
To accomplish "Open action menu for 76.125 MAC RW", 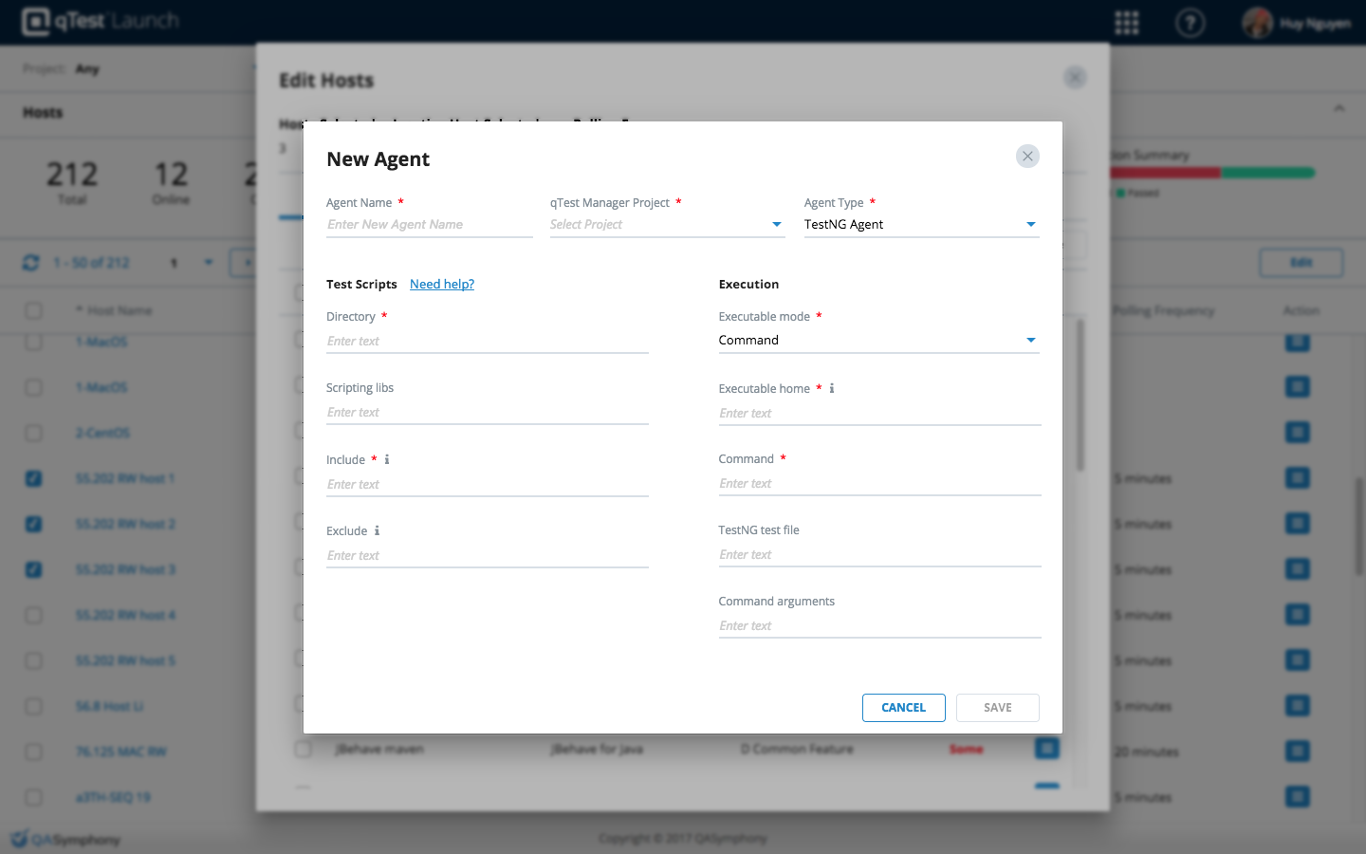I will pos(1297,751).
